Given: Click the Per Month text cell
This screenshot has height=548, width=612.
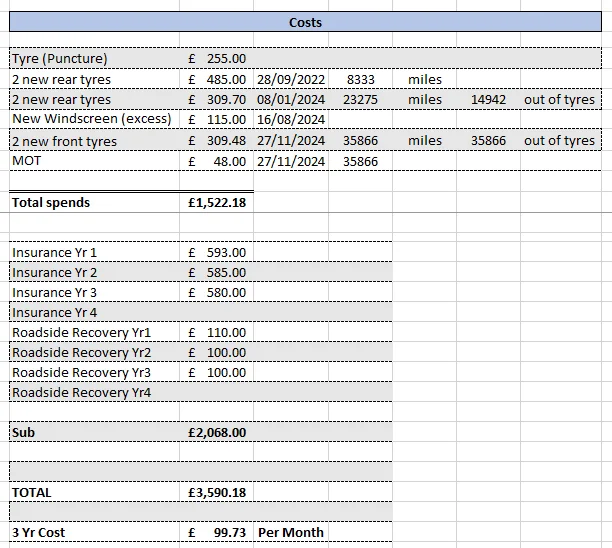Looking at the screenshot, I should pyautogui.click(x=291, y=532).
